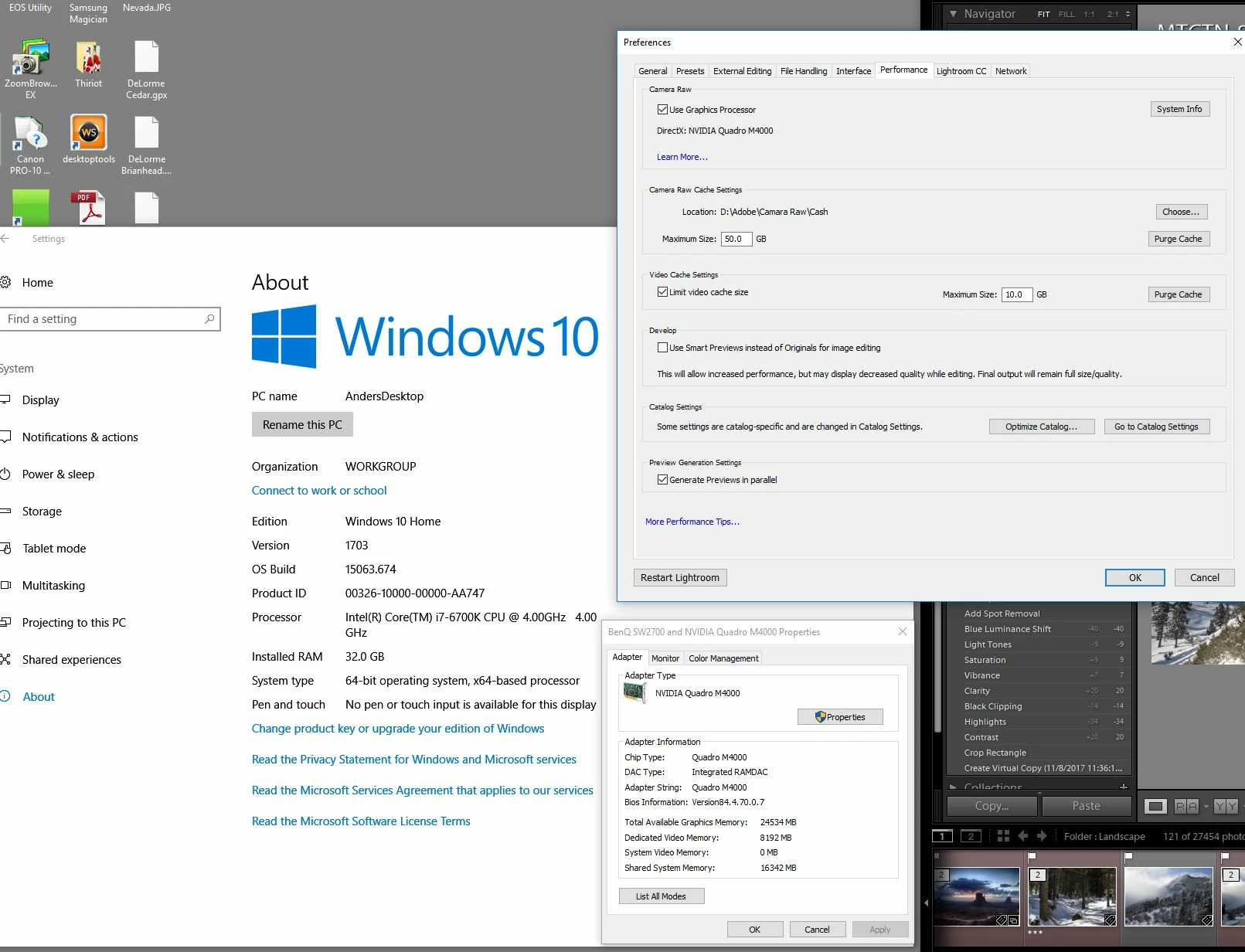1245x952 pixels.
Task: Click the System Info button
Action: point(1179,109)
